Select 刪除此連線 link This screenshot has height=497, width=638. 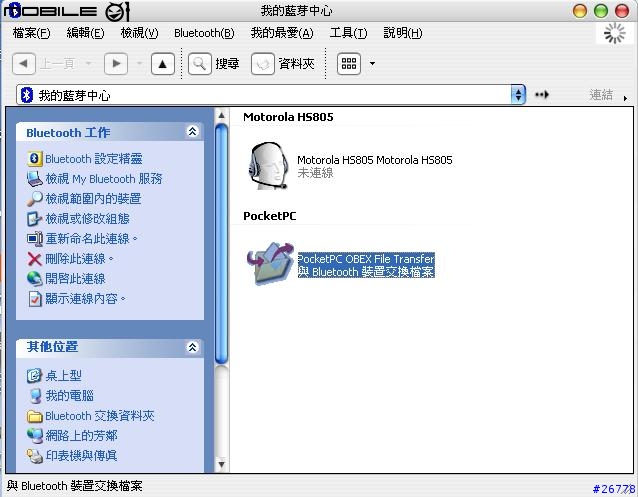[79, 258]
